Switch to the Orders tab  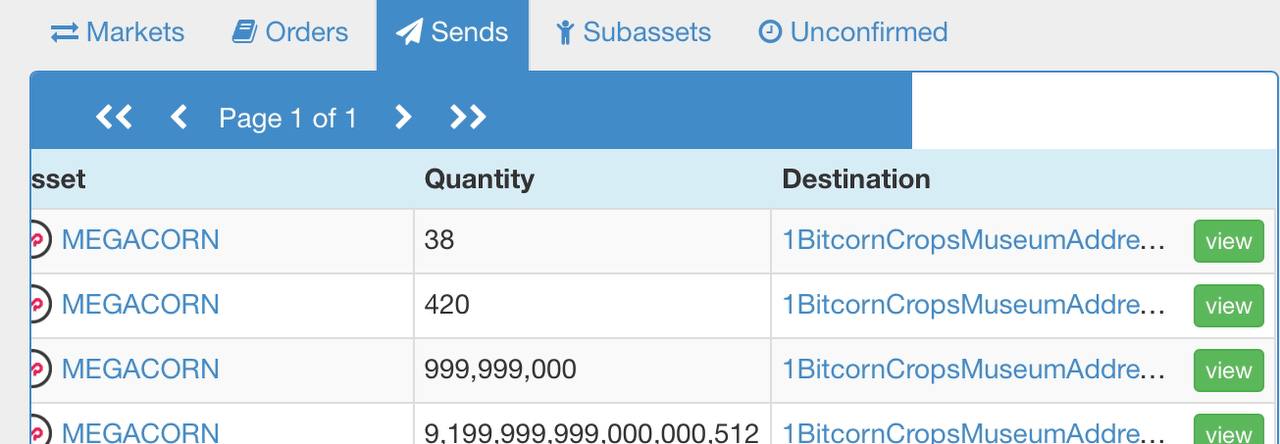point(290,32)
